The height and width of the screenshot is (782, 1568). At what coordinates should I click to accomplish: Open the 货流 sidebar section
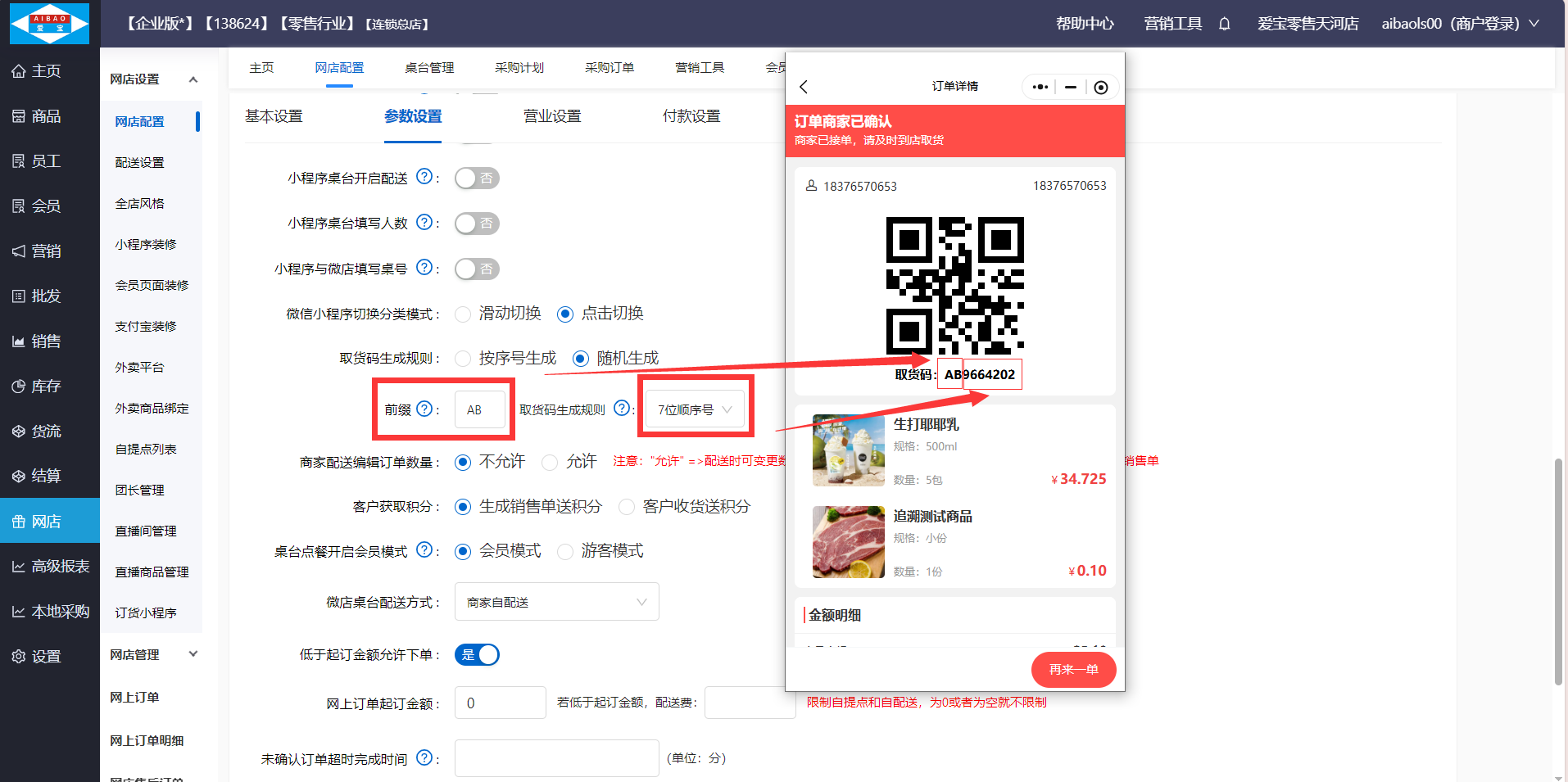tap(49, 432)
